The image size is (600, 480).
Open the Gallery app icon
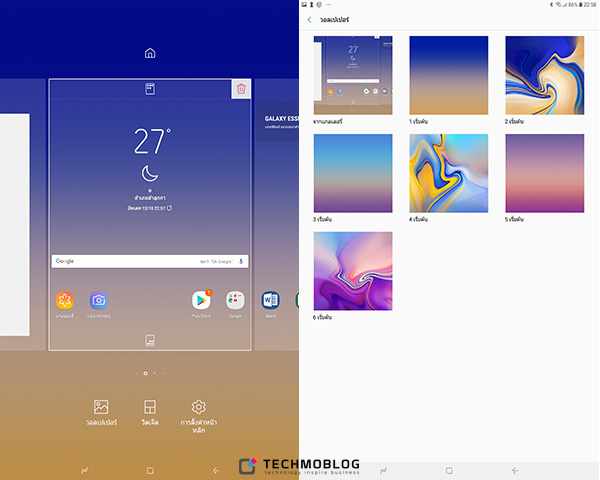65,300
